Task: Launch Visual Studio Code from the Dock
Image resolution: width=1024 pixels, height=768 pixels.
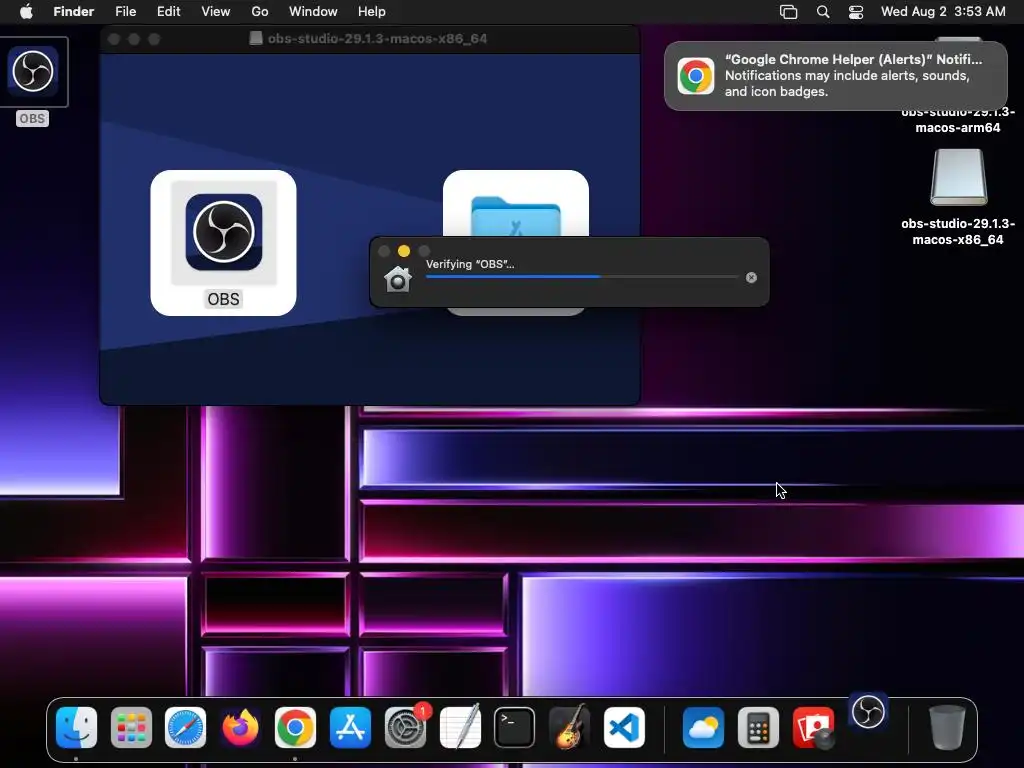Action: tap(624, 728)
